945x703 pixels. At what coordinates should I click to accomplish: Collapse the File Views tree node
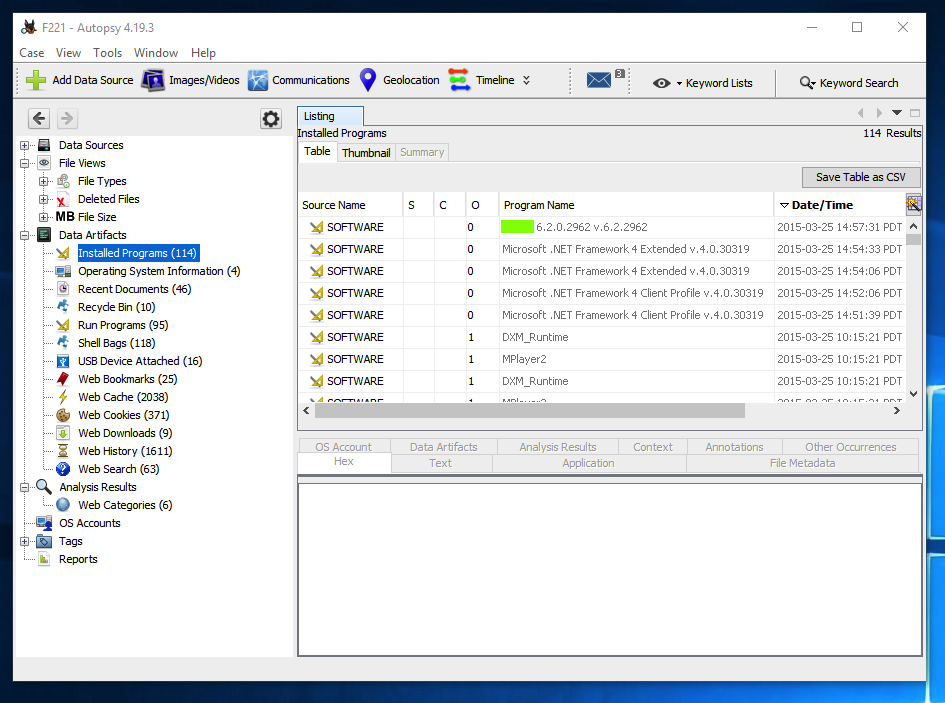25,163
